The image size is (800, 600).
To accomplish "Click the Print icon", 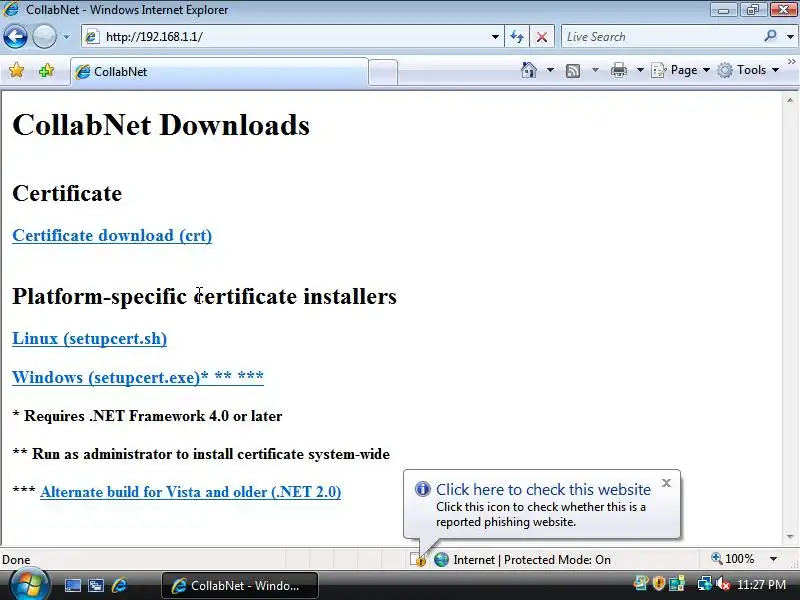I will click(x=618, y=70).
